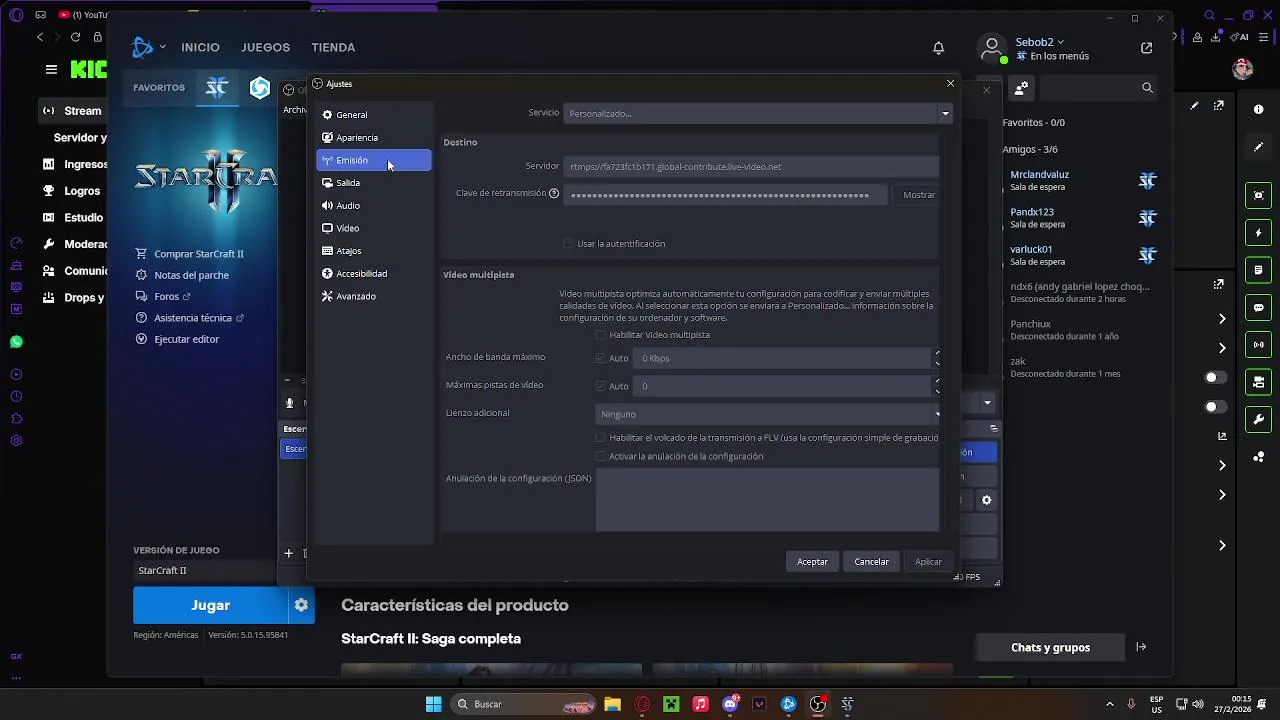Open Battle.net notifications bell
The width and height of the screenshot is (1280, 720).
click(938, 48)
